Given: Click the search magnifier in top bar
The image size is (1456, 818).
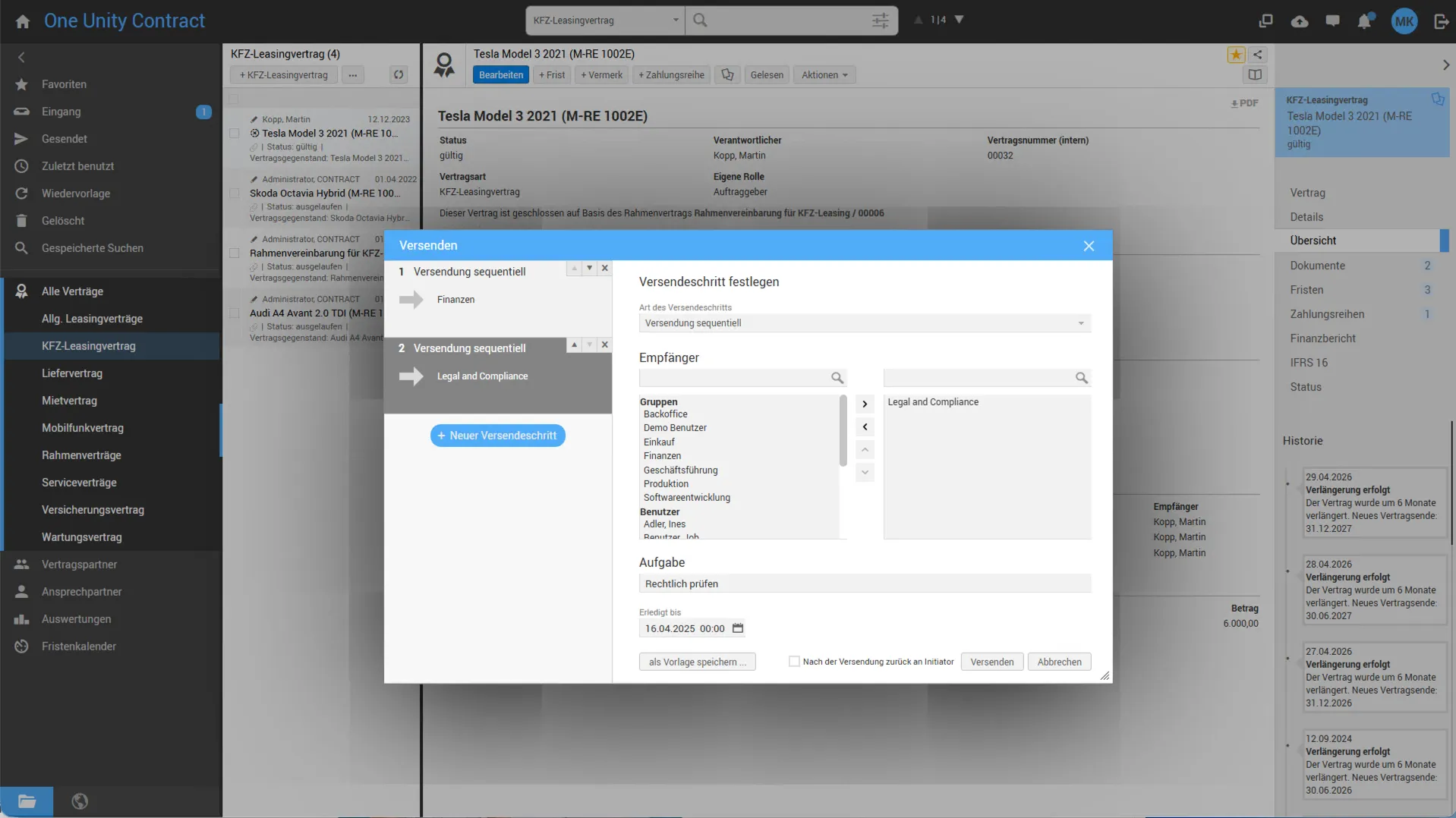Looking at the screenshot, I should click(x=700, y=20).
